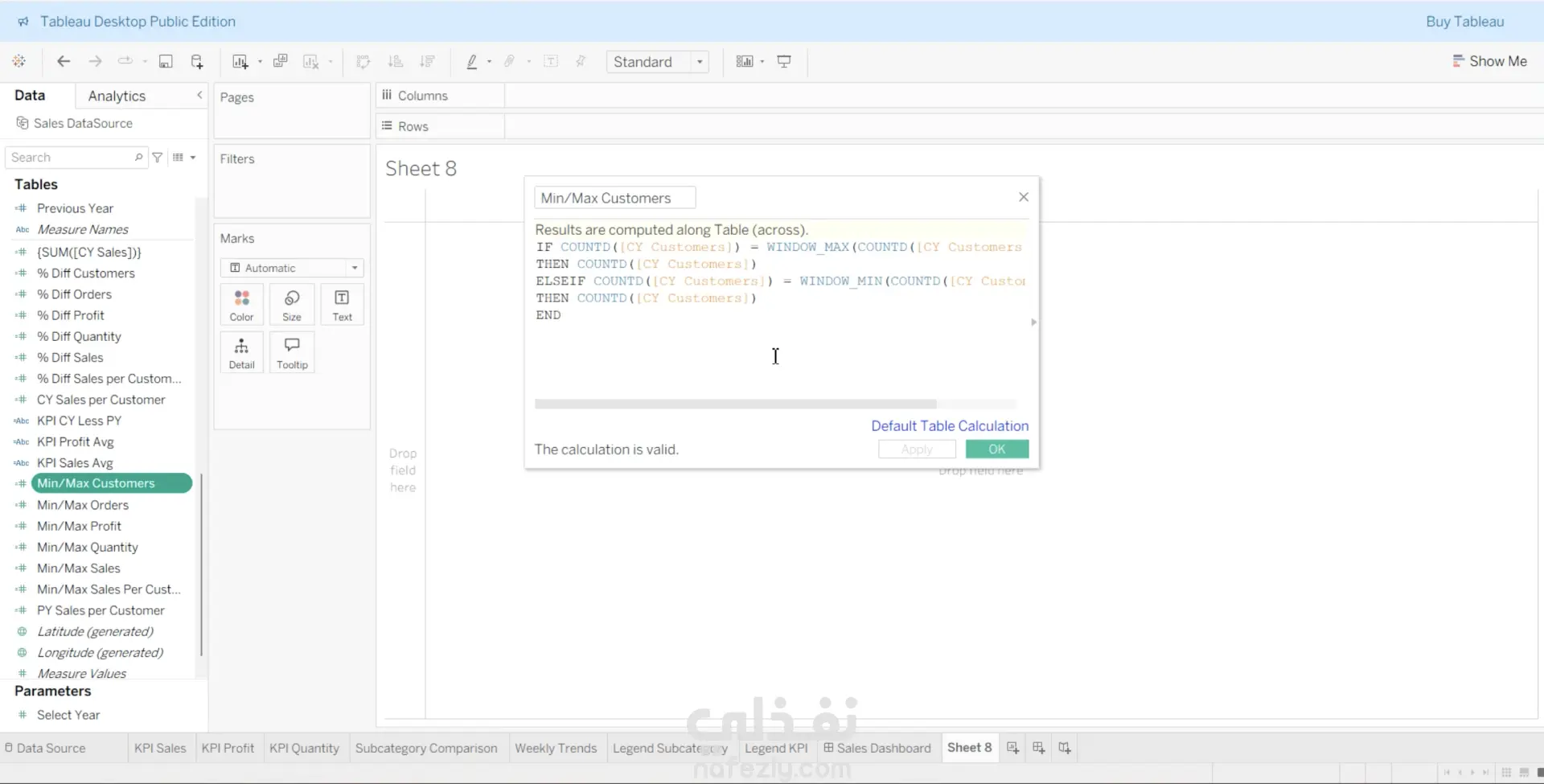Click the Buy Tableau link
Image resolution: width=1544 pixels, height=784 pixels.
(1465, 22)
